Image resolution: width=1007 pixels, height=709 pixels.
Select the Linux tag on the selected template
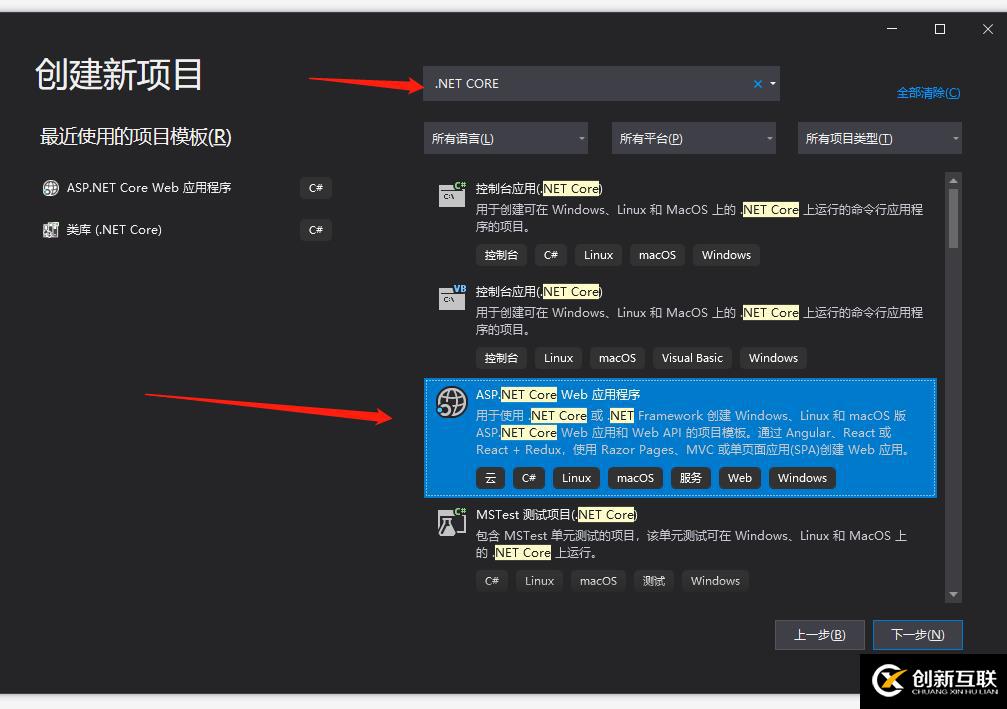pos(576,477)
